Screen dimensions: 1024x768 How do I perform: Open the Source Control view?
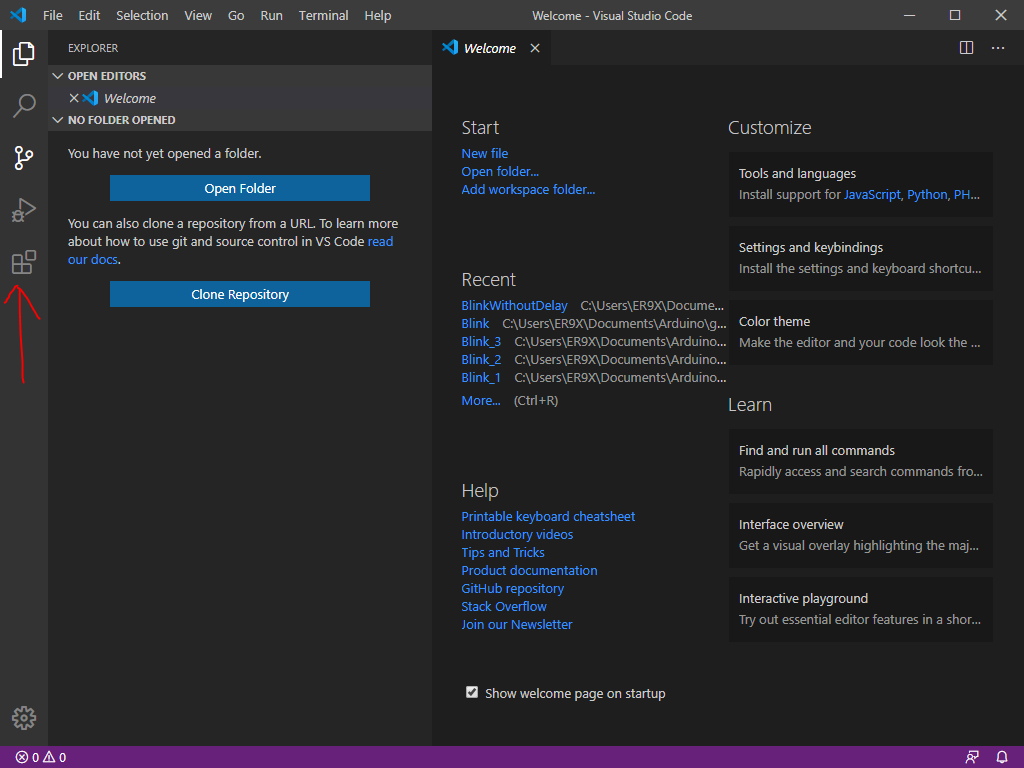click(x=24, y=157)
